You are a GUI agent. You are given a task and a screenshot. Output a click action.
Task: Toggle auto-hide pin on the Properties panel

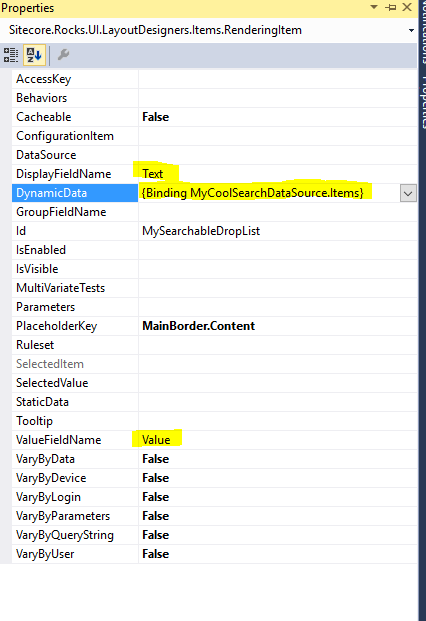[x=390, y=7]
